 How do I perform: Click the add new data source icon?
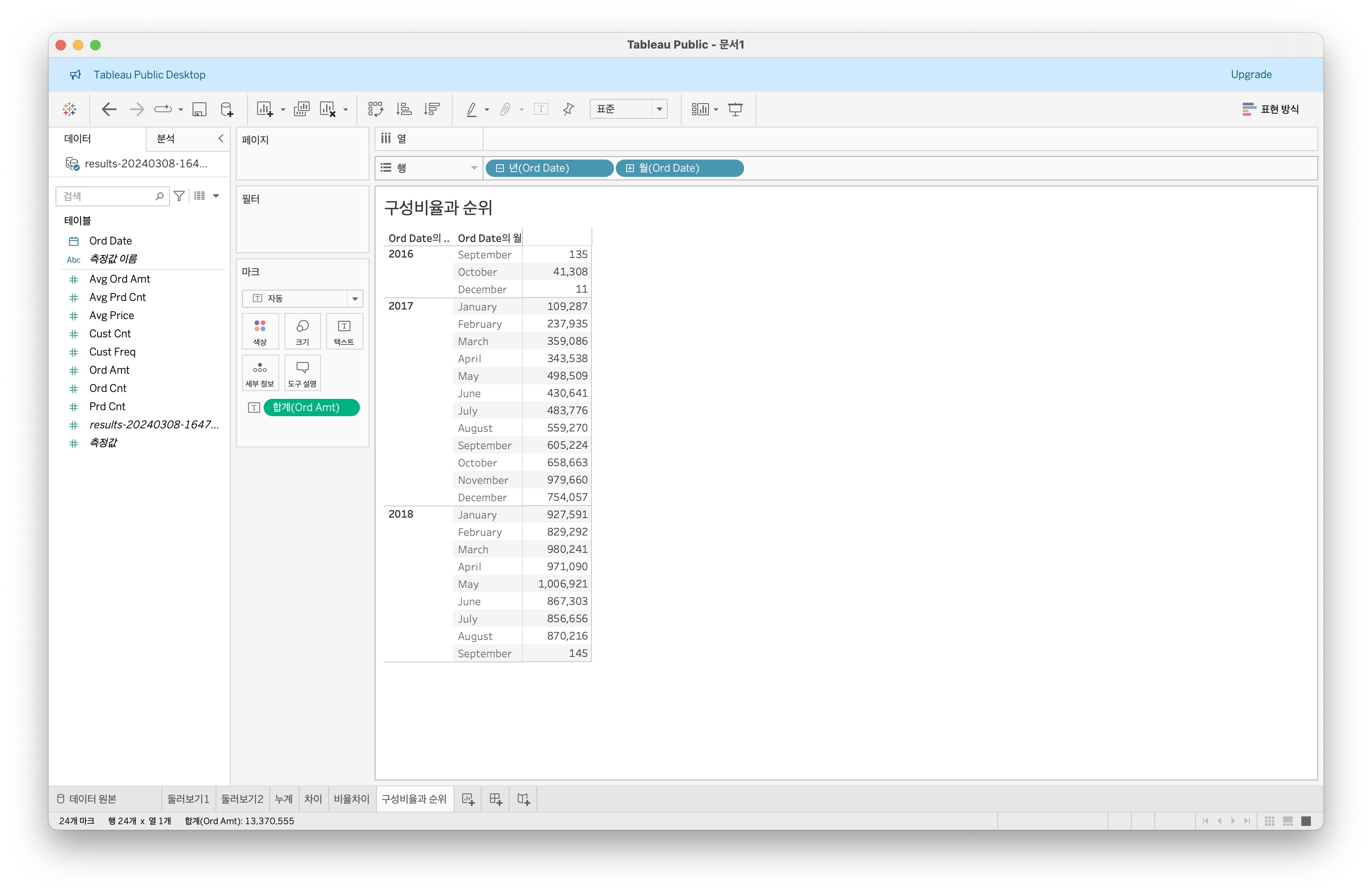tap(226, 109)
